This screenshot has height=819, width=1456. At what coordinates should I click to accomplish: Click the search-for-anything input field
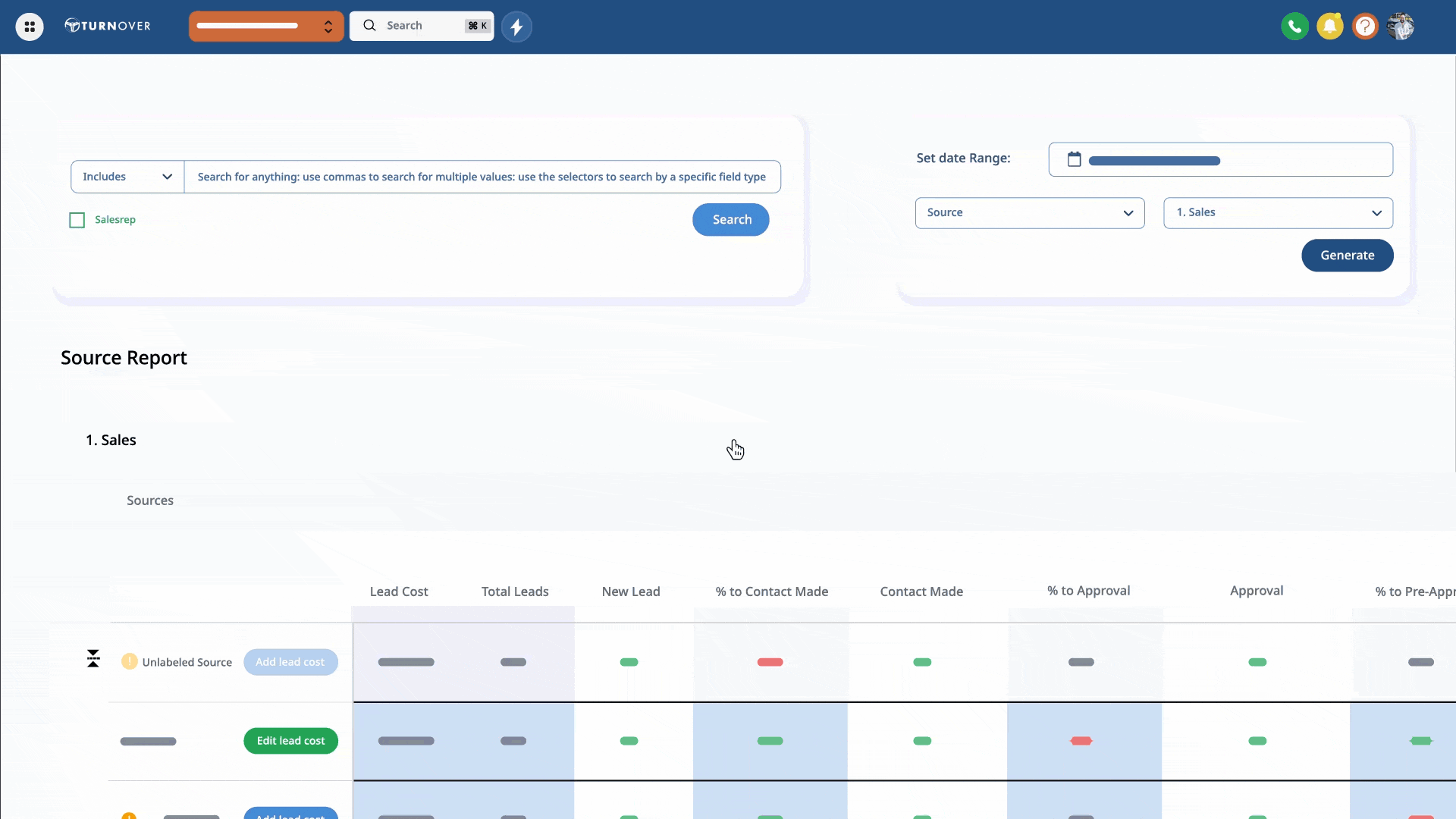pos(482,177)
